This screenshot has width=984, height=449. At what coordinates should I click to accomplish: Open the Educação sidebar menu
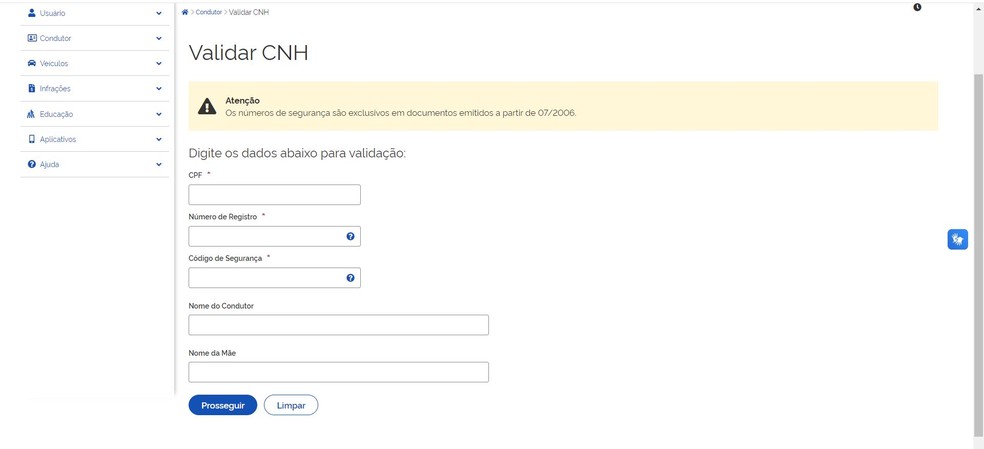coord(95,114)
